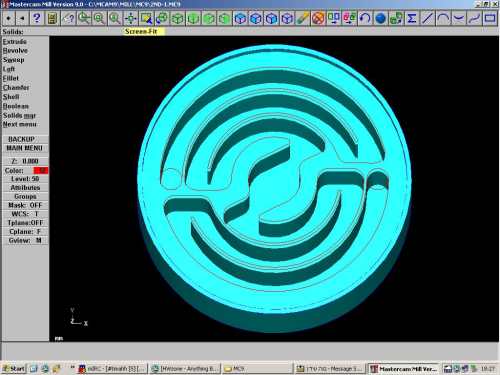Click the Unzoom magnifier icon
This screenshot has width=500, height=375.
[99, 18]
